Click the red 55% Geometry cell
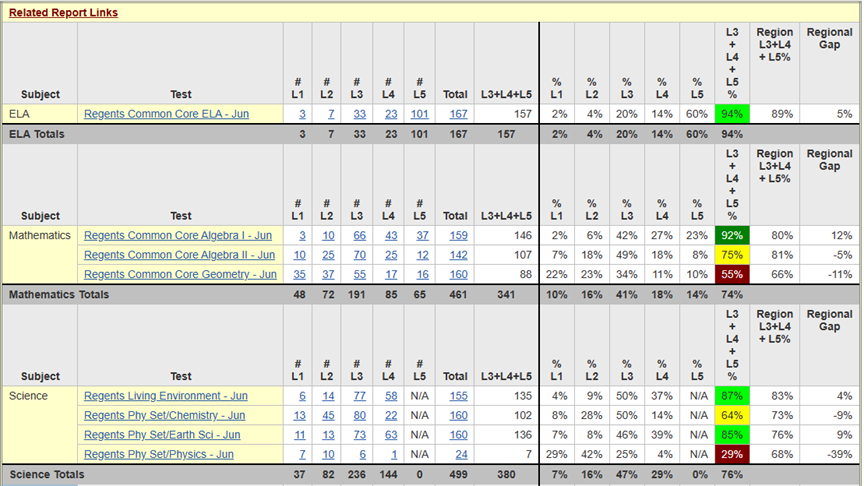The height and width of the screenshot is (486, 864). coord(732,274)
